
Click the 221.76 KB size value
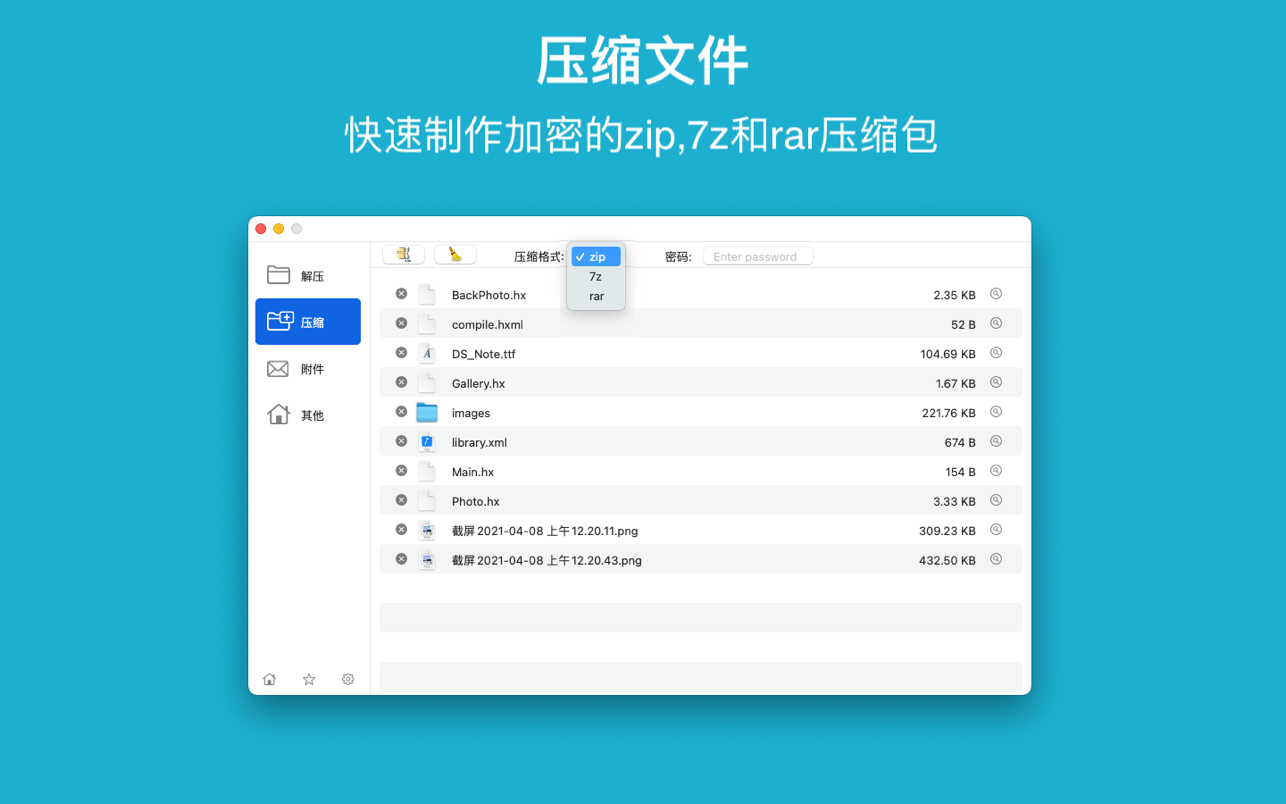949,413
